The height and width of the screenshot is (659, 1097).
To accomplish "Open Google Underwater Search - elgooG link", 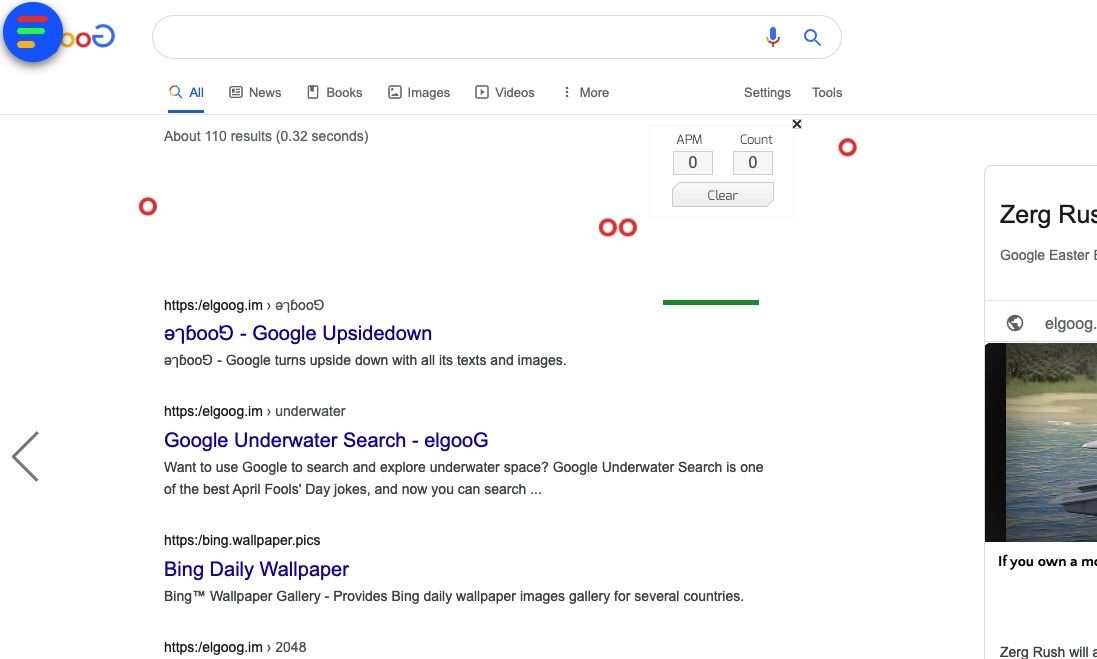I will coord(326,440).
